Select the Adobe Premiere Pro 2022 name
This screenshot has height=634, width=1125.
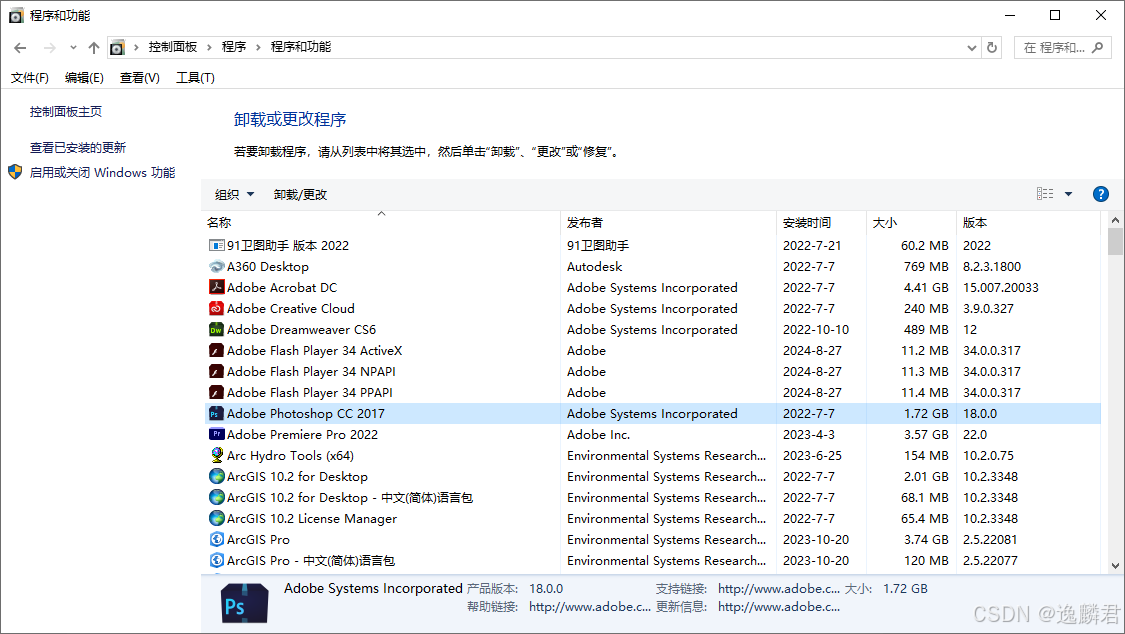point(302,434)
